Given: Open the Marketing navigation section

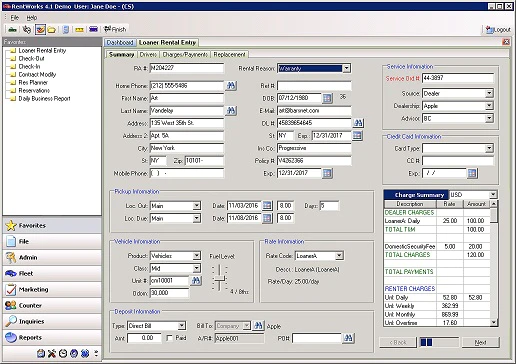Looking at the screenshot, I should pos(52,290).
